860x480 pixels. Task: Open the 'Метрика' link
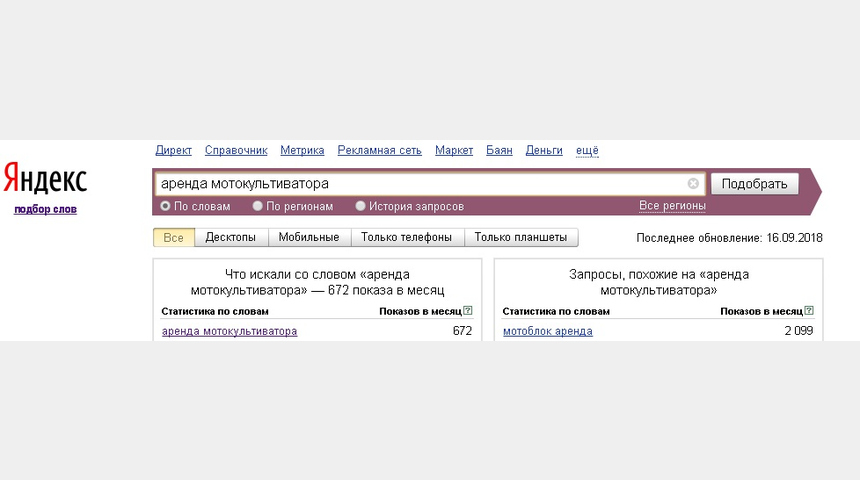302,150
